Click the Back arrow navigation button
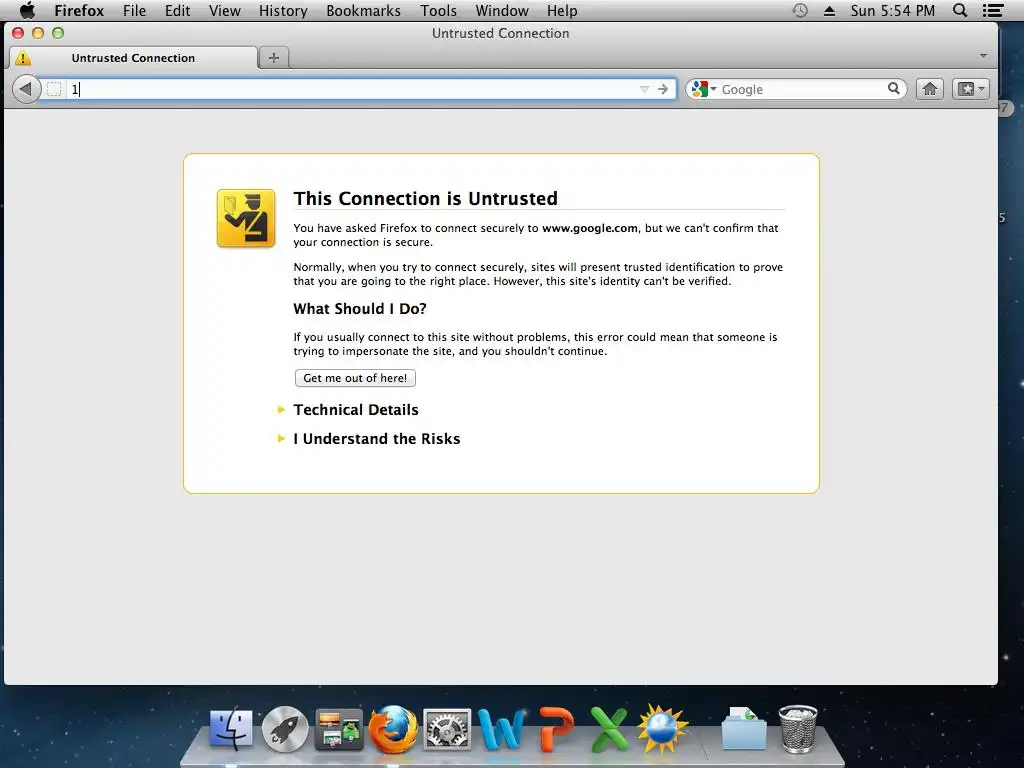 (26, 89)
